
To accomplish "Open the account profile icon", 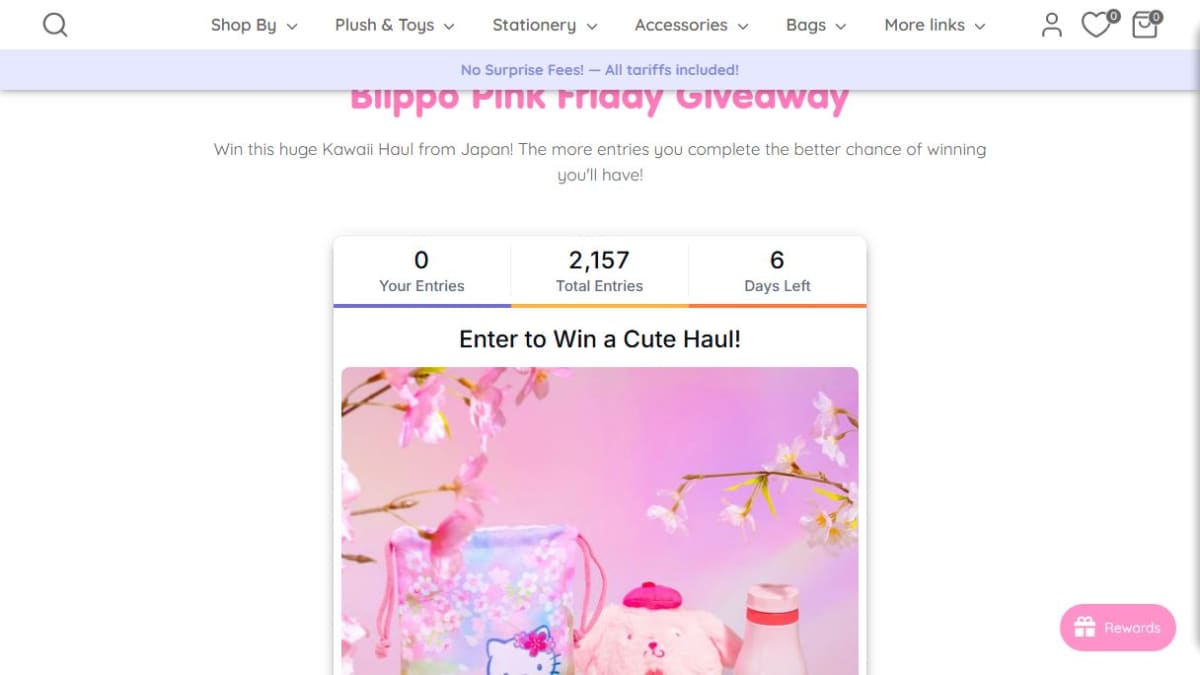I will point(1051,25).
